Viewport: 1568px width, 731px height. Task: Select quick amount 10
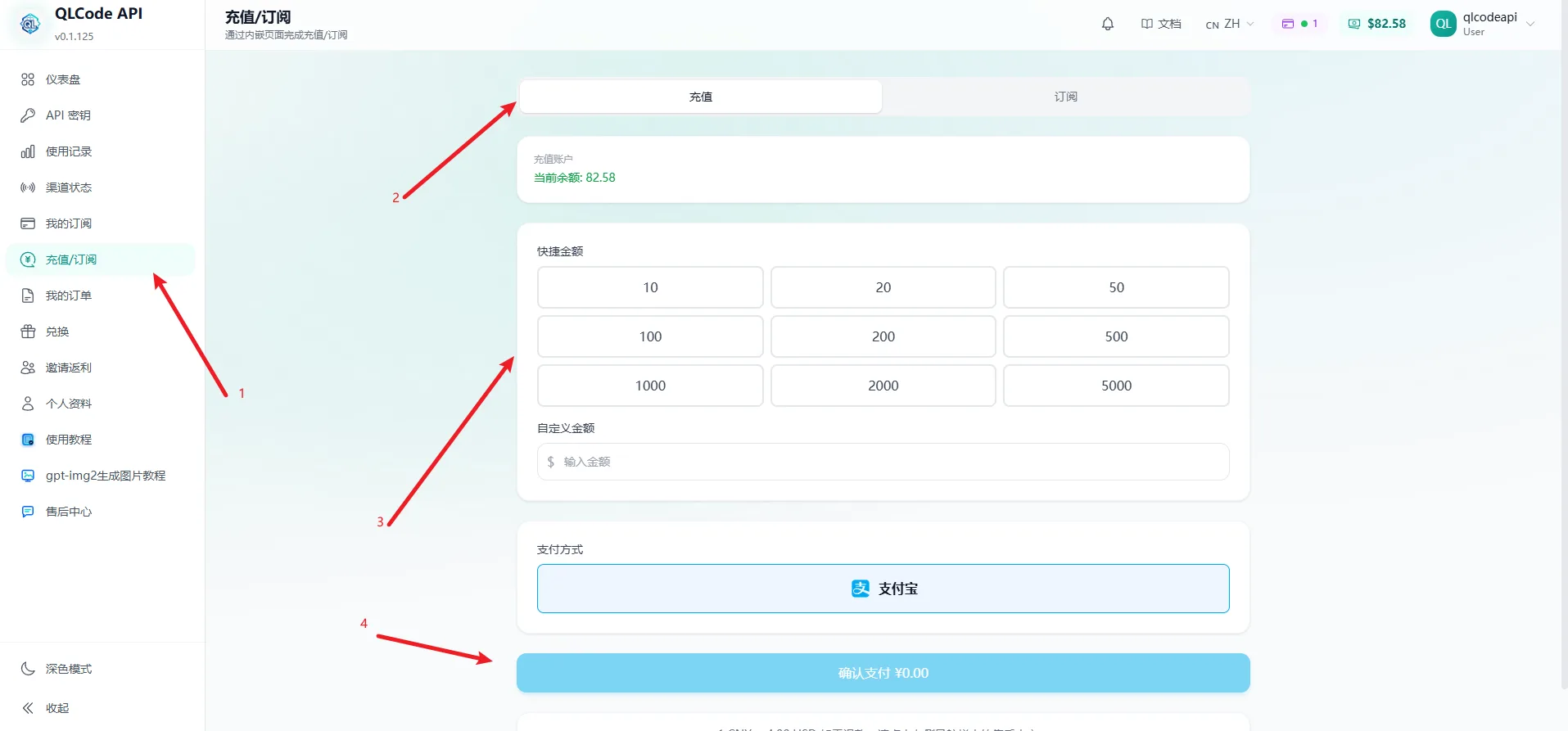650,287
